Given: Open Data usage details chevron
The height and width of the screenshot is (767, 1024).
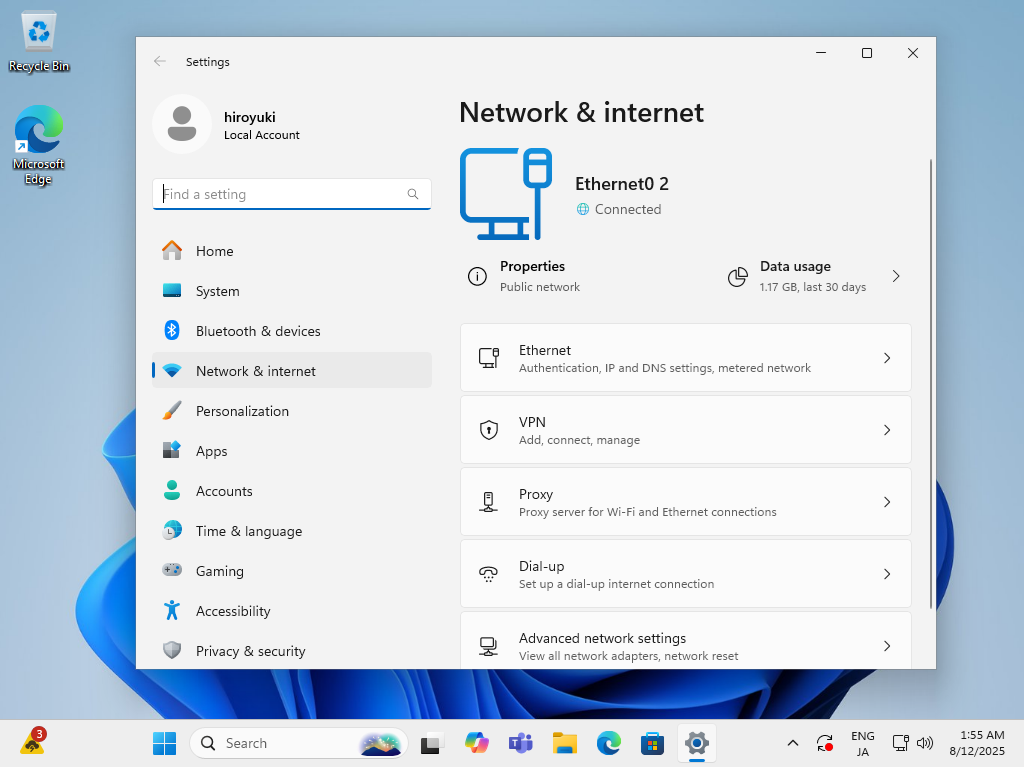Looking at the screenshot, I should tap(895, 276).
